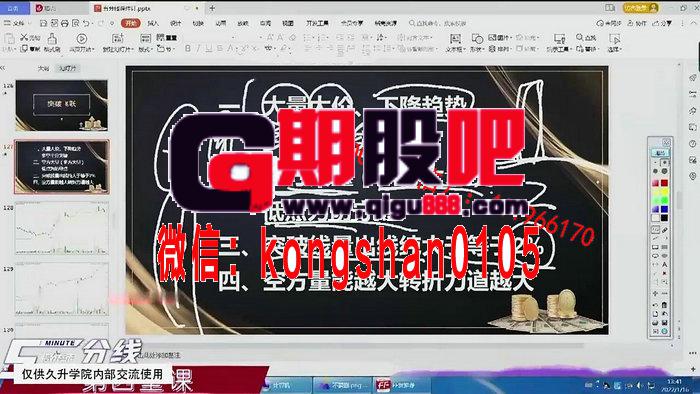The width and height of the screenshot is (700, 394).
Task: Select the Text tool 'A' in drawing palette
Action: point(664,265)
